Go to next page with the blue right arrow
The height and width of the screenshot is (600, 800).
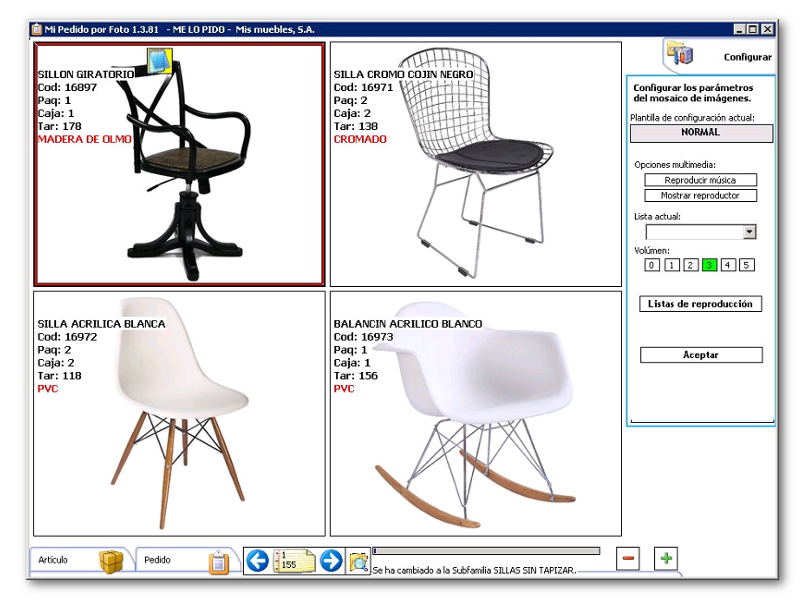coord(331,561)
